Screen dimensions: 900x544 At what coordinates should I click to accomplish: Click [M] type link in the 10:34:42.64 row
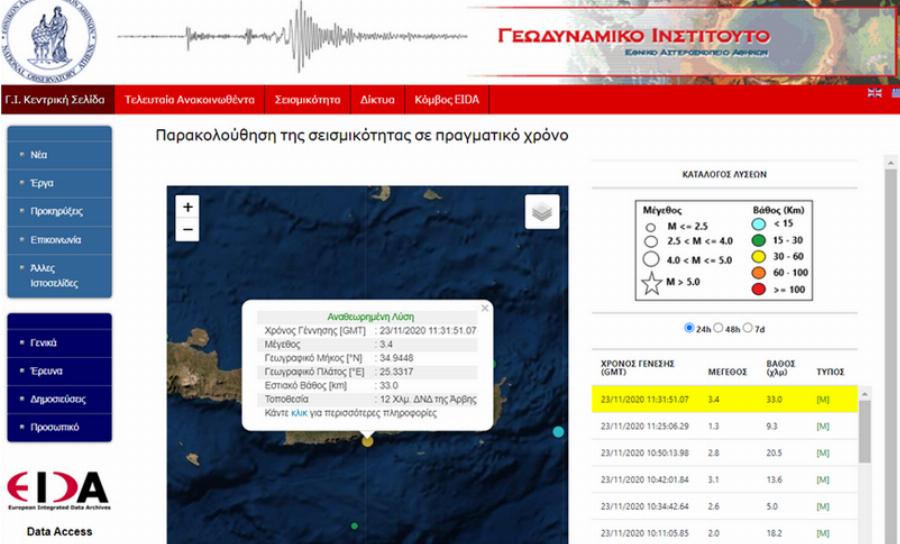coord(823,506)
